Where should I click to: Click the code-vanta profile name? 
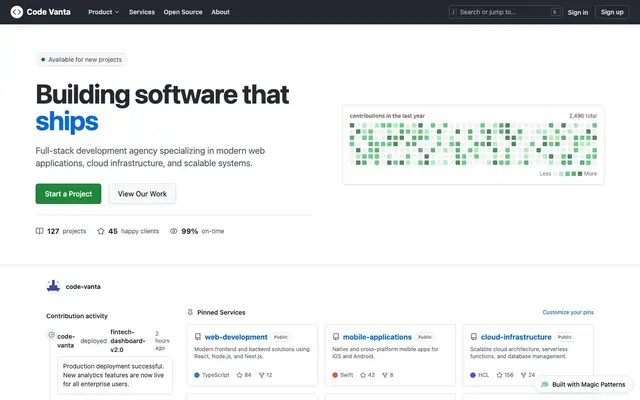(83, 287)
